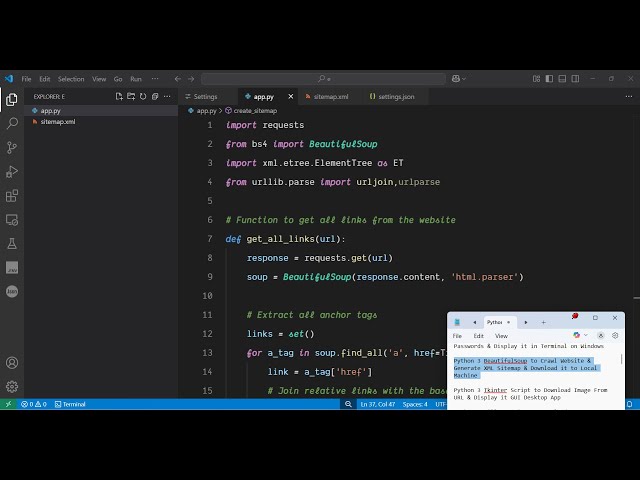Expand the Copilot dropdown chevron
This screenshot has height=480, width=640.
[x=464, y=79]
